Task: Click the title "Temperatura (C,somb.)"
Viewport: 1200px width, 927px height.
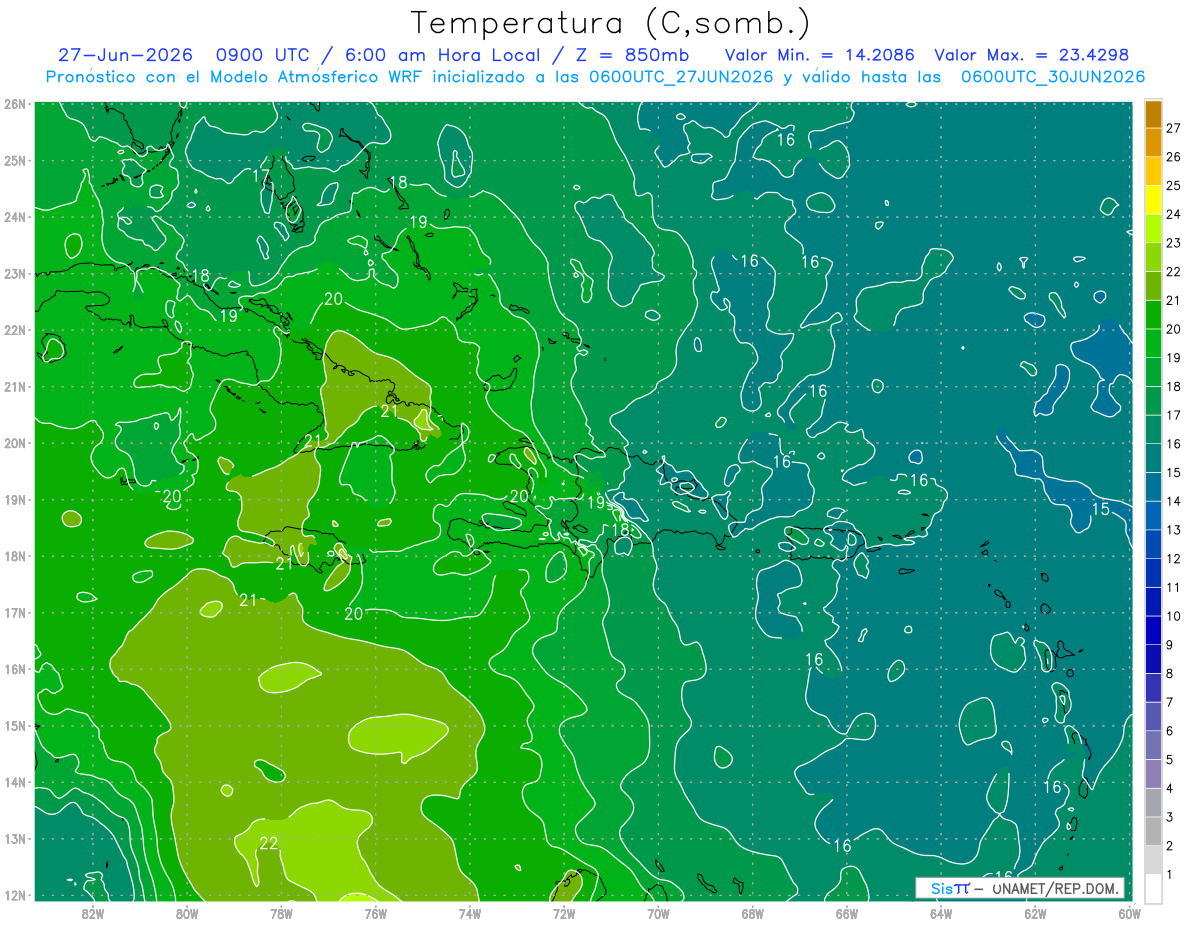Action: pyautogui.click(x=611, y=23)
